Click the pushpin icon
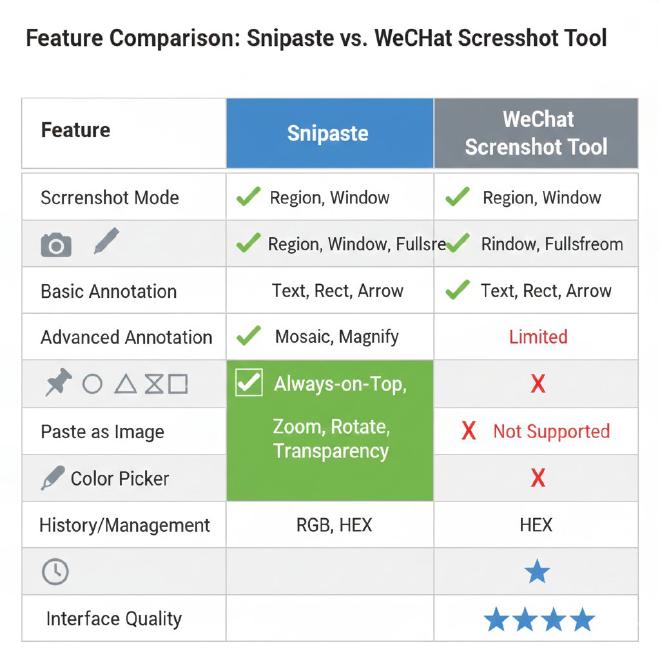The height and width of the screenshot is (660, 660). [58, 383]
